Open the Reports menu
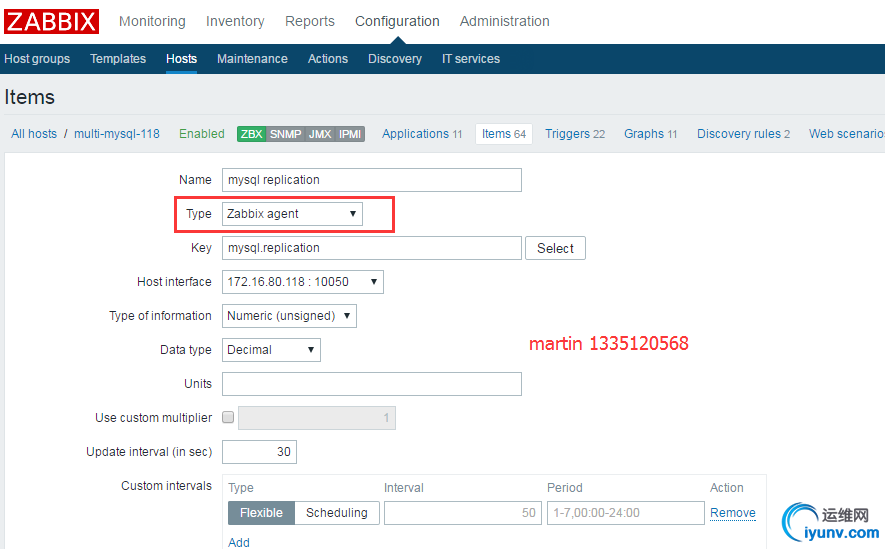 pos(310,21)
